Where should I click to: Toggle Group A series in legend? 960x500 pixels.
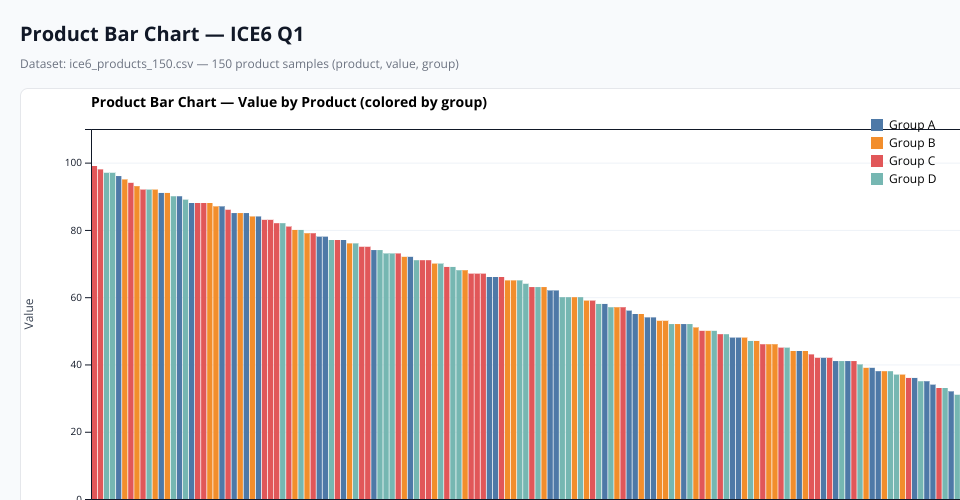(911, 125)
